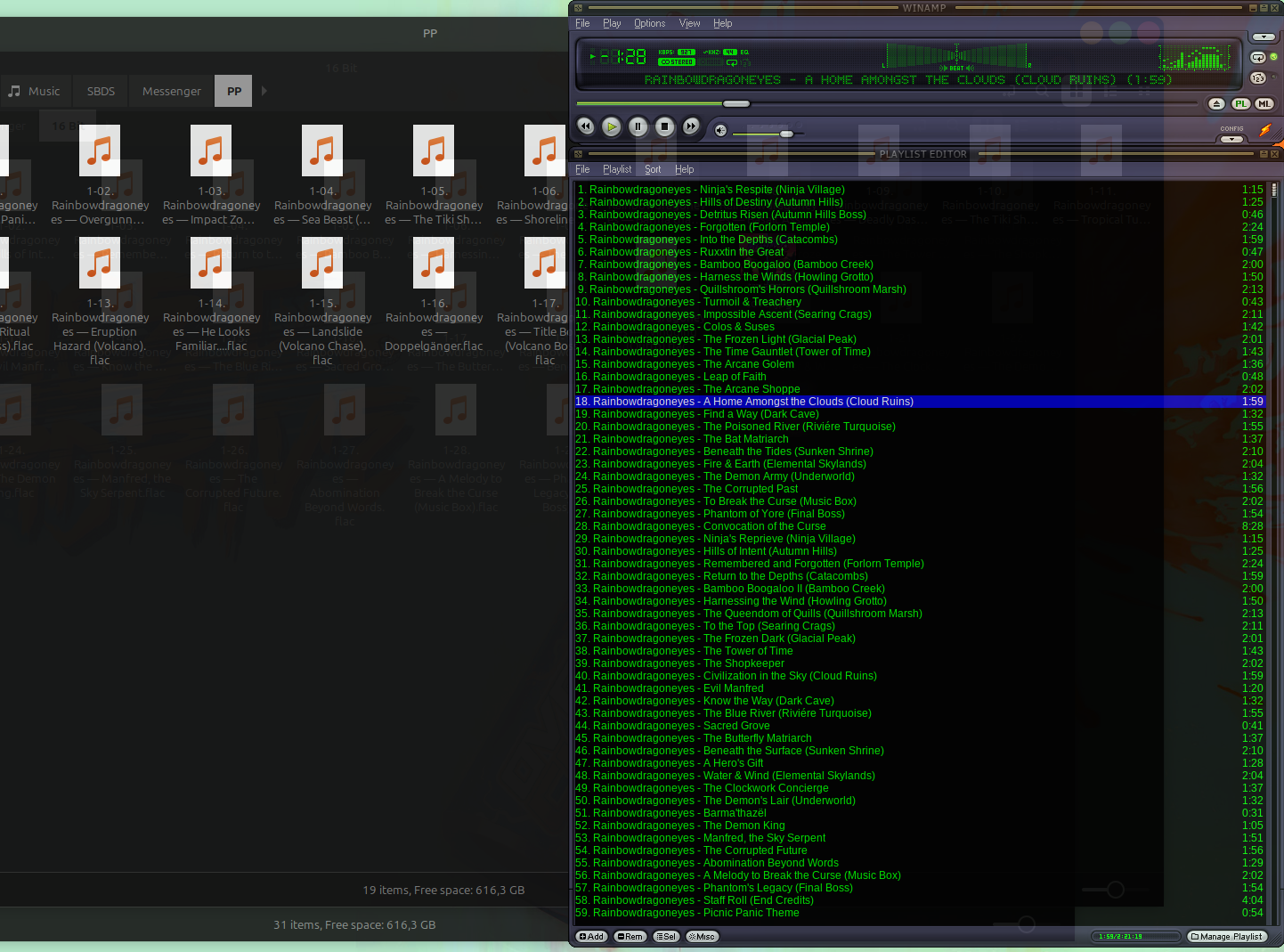Open the Playlist Editor's Playlist menu
This screenshot has width=1284, height=952.
click(617, 169)
